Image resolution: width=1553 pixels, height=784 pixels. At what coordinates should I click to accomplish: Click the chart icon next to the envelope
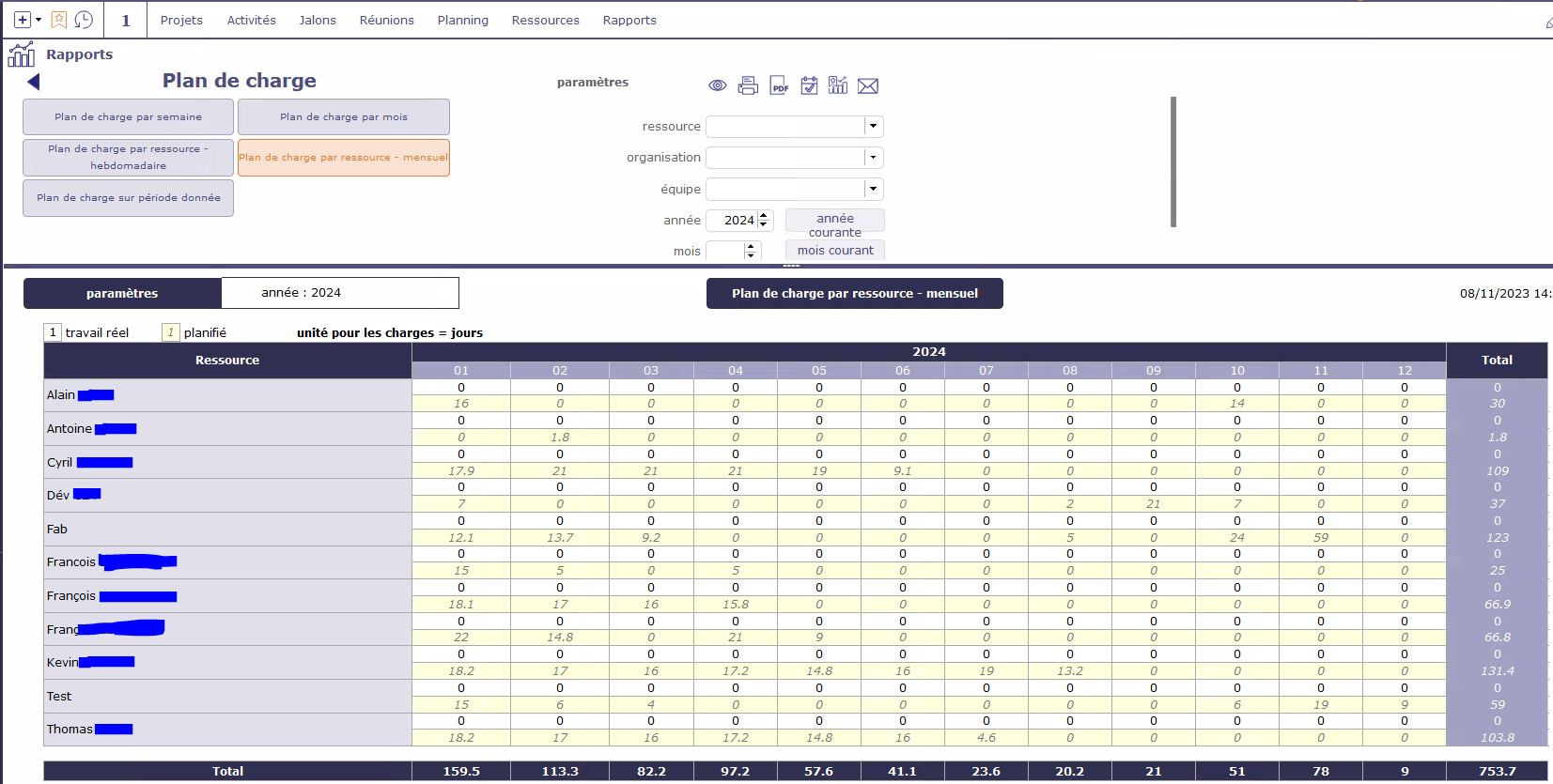coord(838,86)
